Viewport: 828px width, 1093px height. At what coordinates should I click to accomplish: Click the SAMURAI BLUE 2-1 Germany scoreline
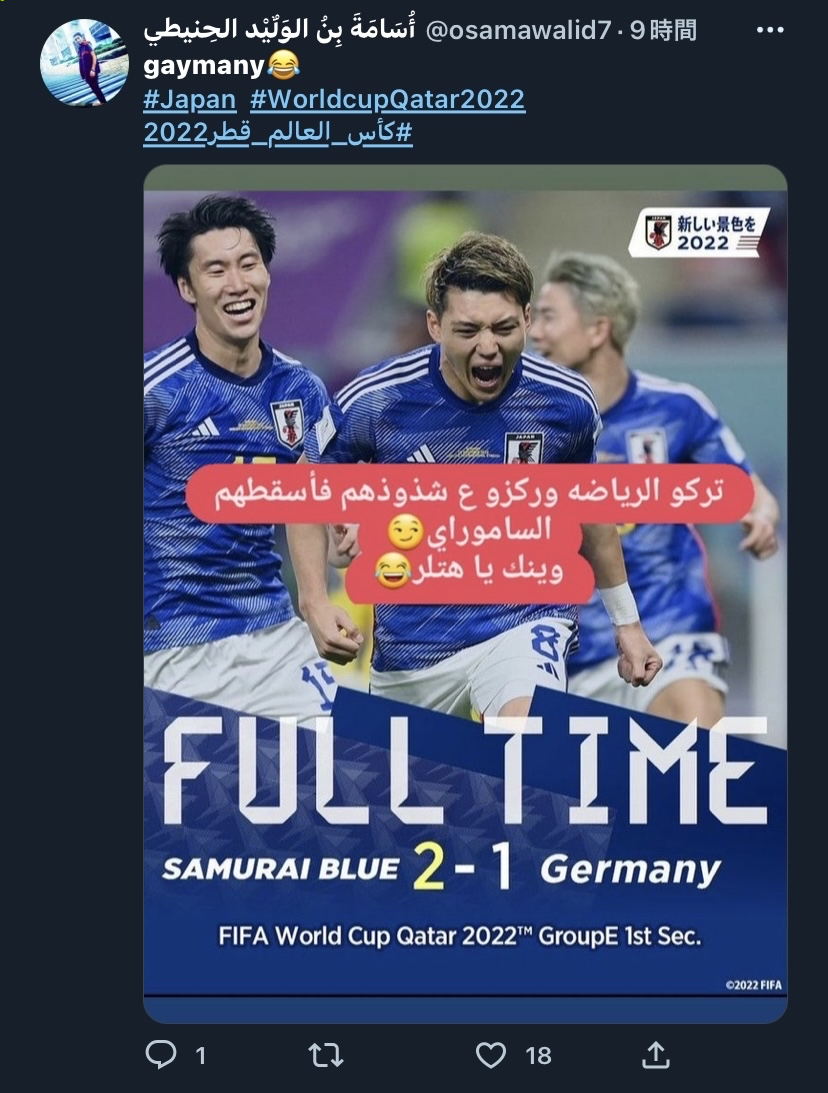click(x=442, y=868)
